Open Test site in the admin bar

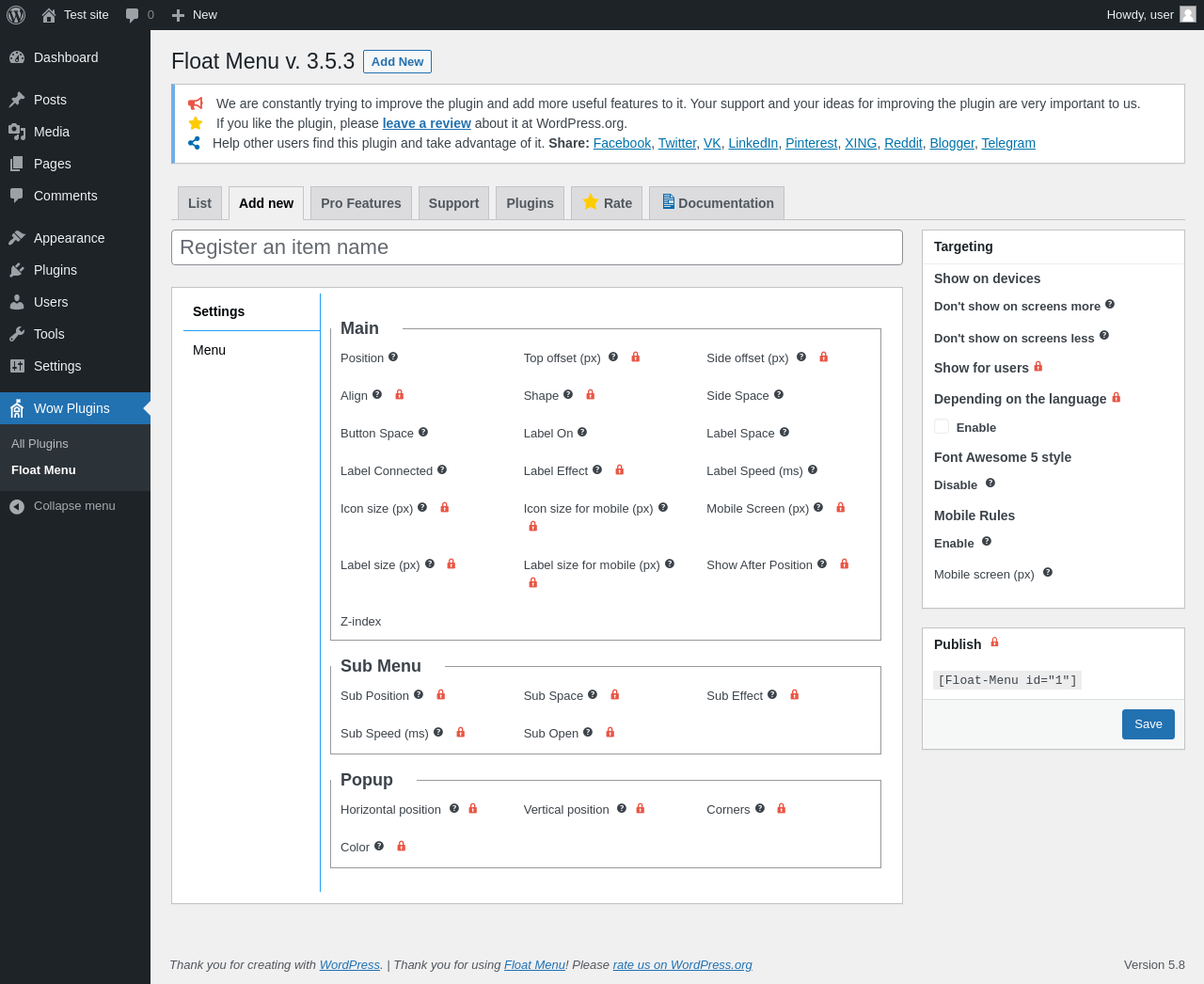75,15
